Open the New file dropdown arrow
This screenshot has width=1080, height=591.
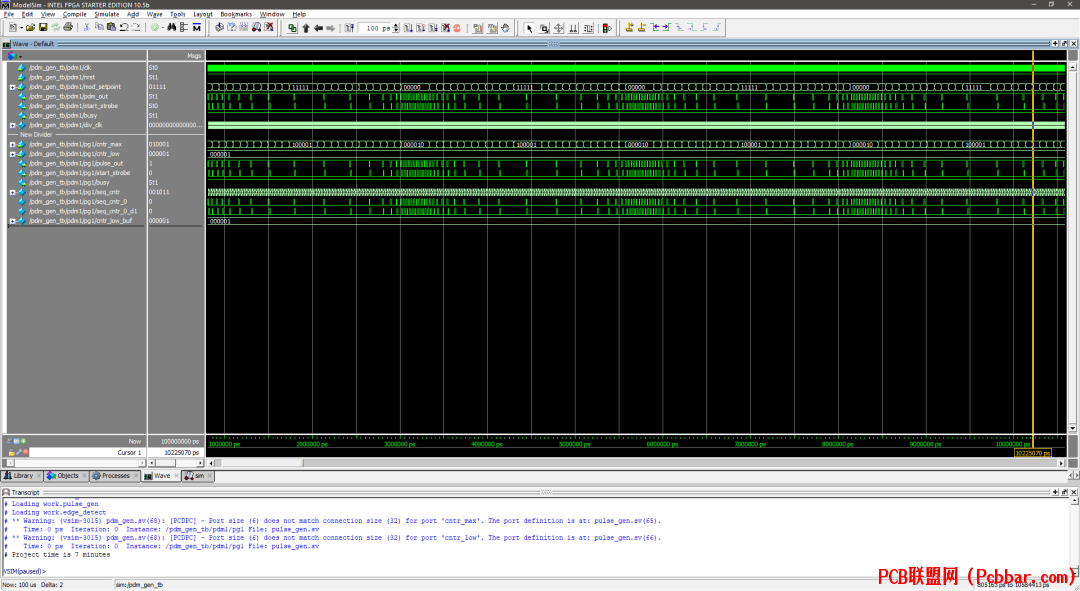pos(21,28)
